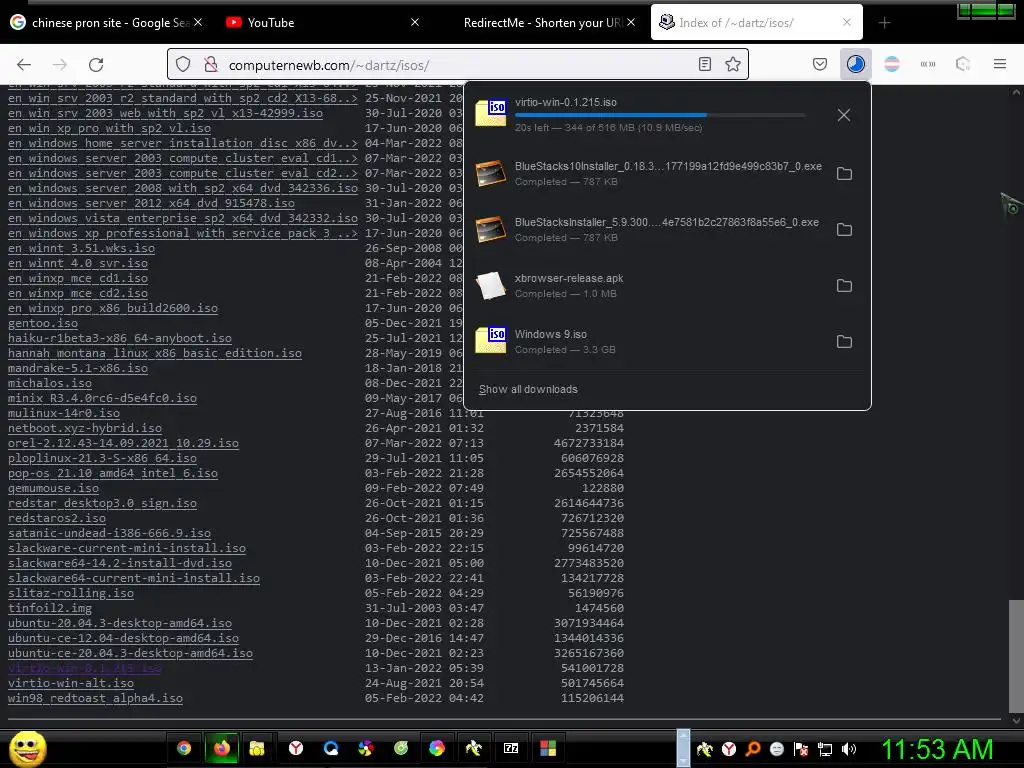The image size is (1024, 768).
Task: Open the michalos.iso link
Action: click(50, 383)
